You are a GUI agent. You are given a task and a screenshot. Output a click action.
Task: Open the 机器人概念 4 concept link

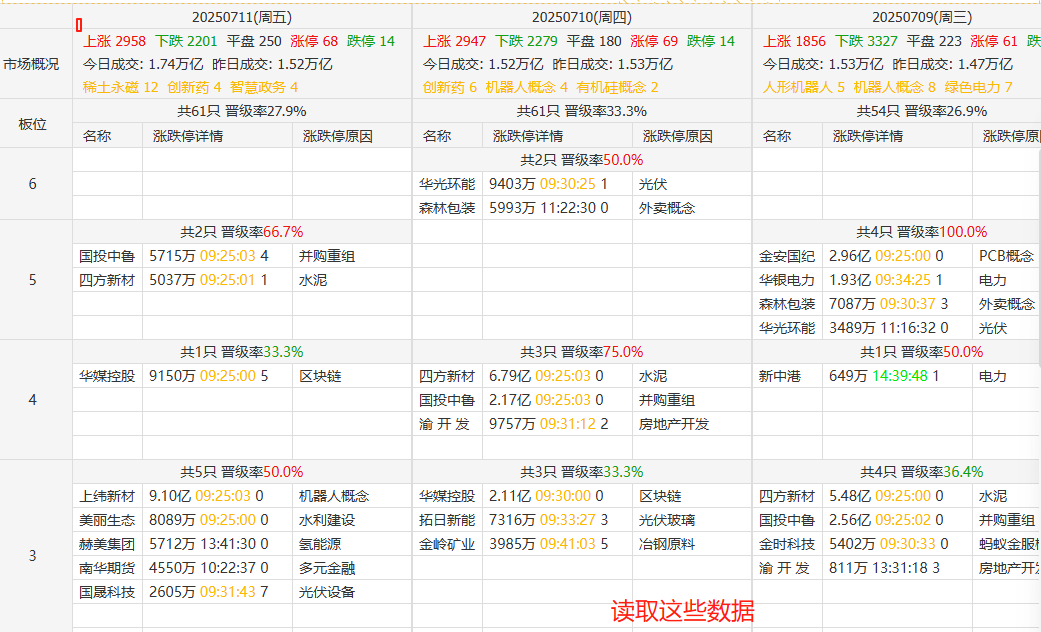(x=526, y=87)
